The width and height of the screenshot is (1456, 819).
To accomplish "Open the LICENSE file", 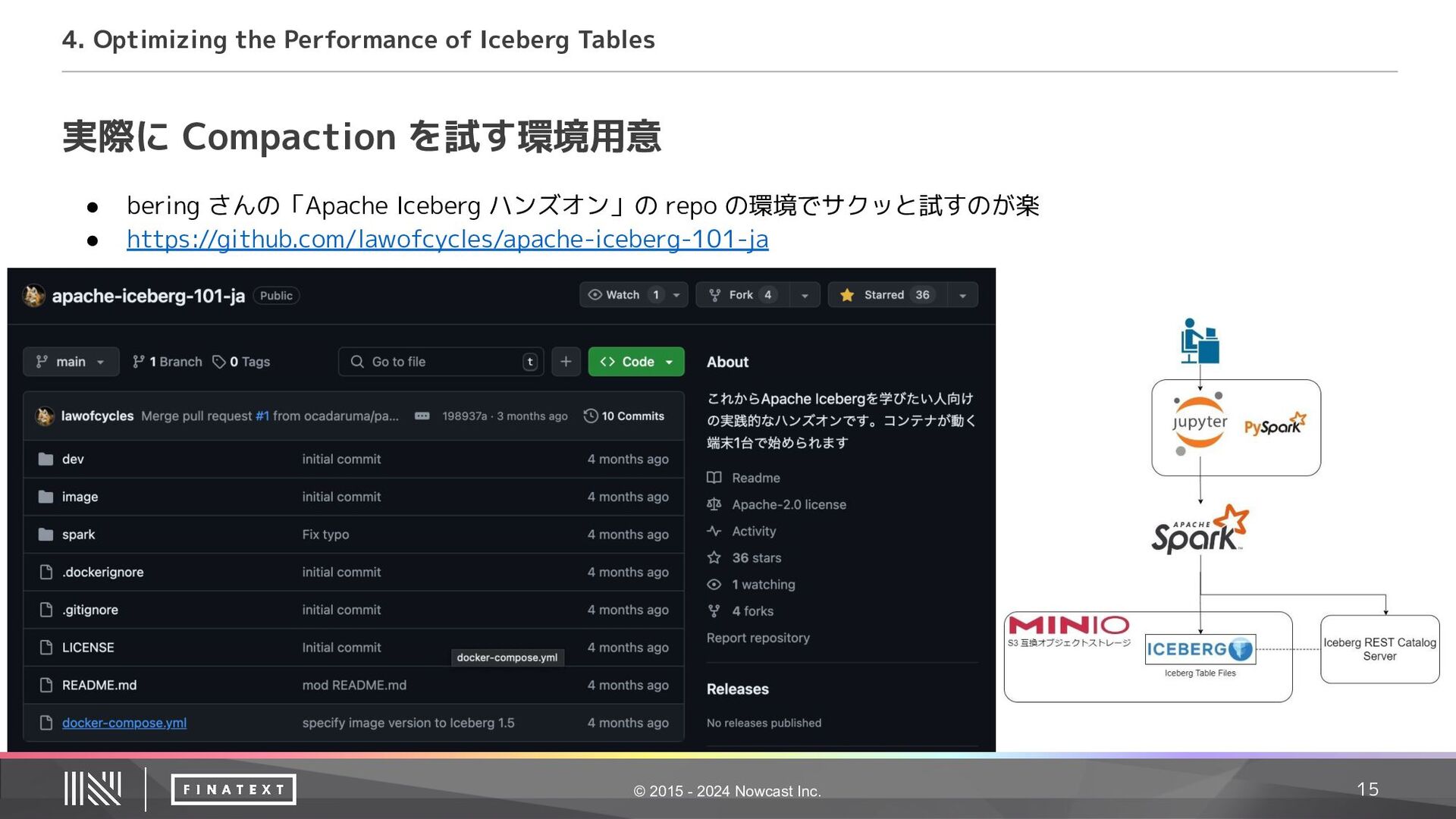I will point(88,648).
